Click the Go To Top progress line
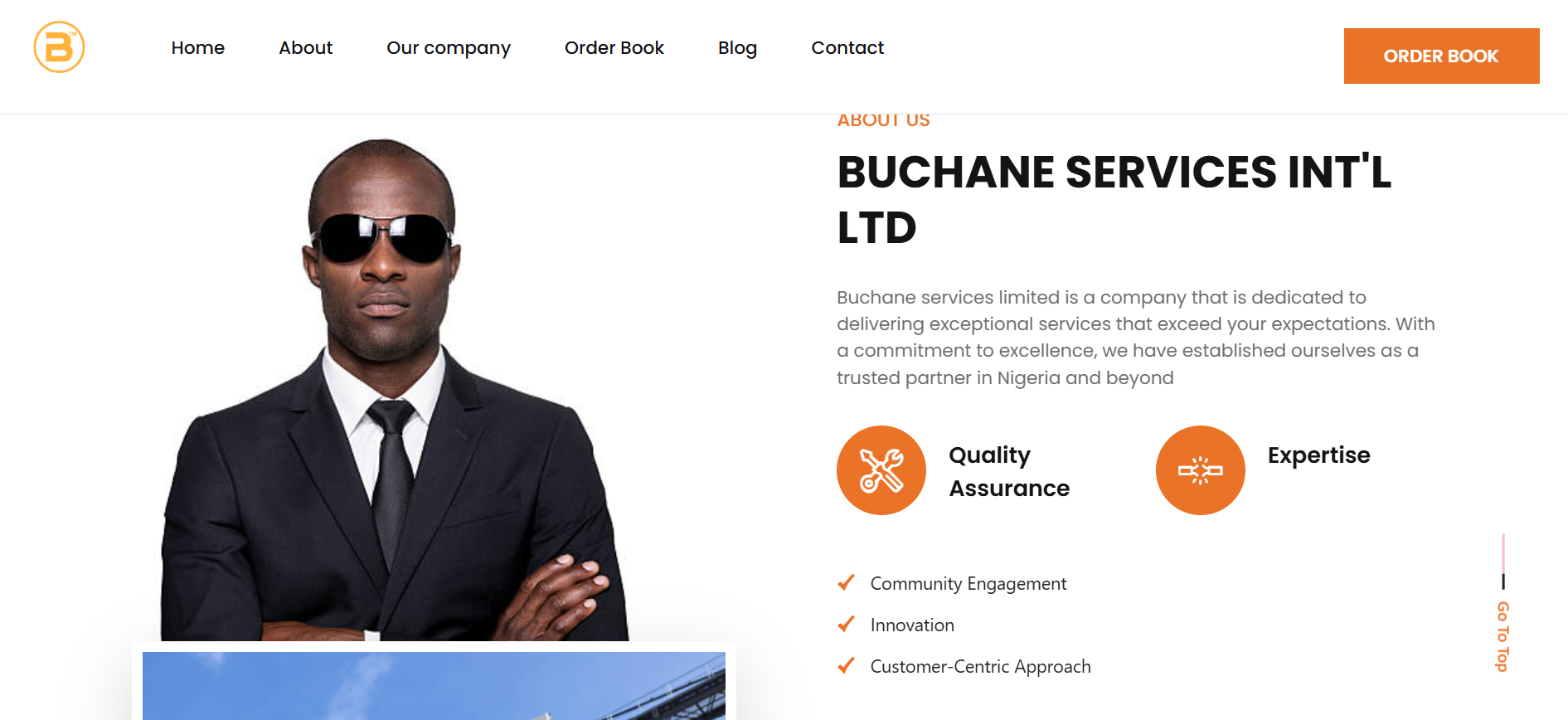Image resolution: width=1568 pixels, height=720 pixels. point(1502,562)
